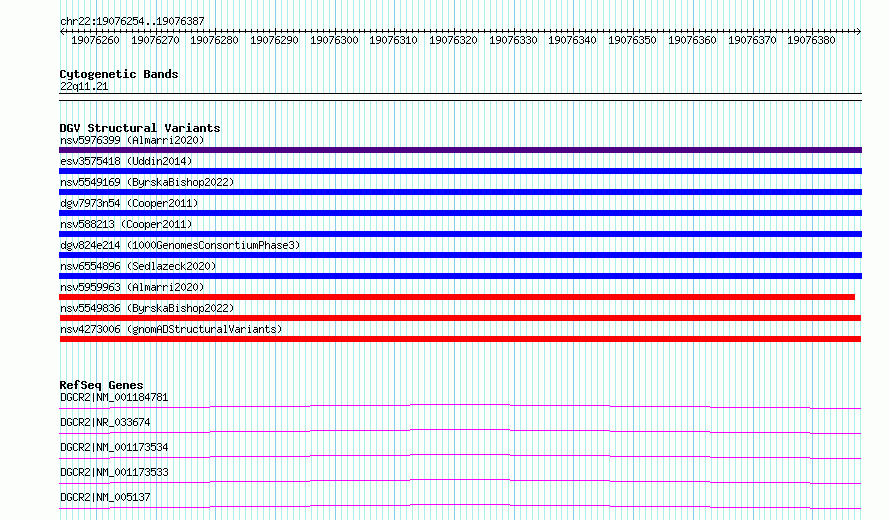Click the blue nsv6554896 variant bar
This screenshot has width=890, height=520.
coord(460,276)
